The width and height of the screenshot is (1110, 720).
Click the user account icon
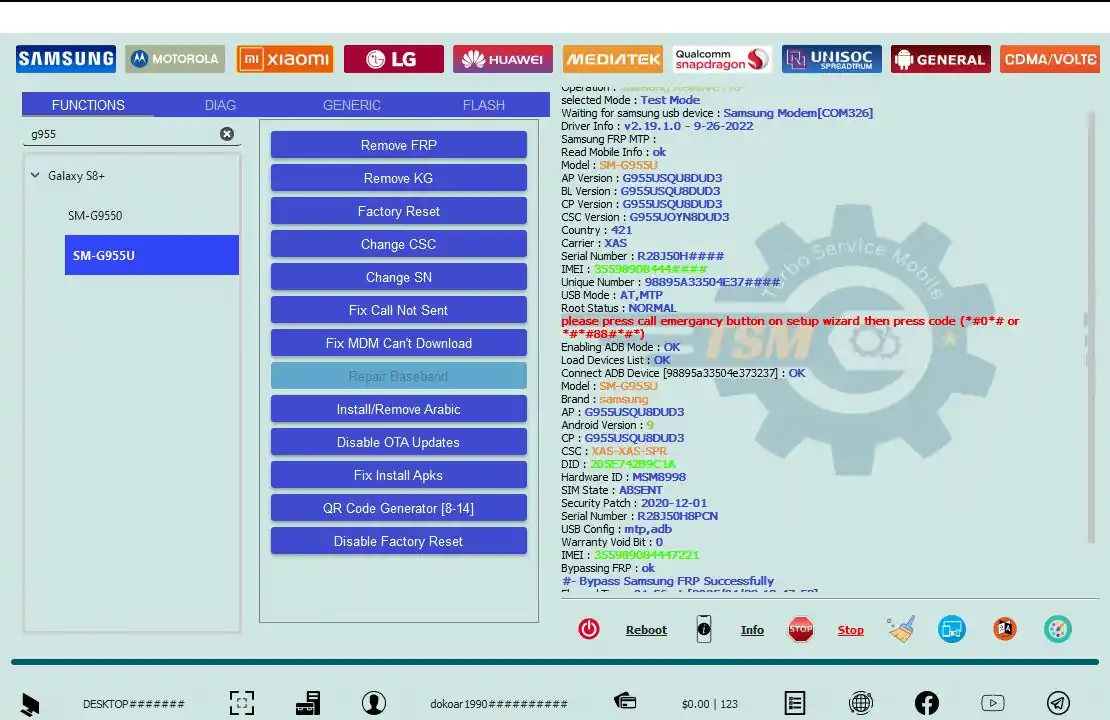[374, 703]
